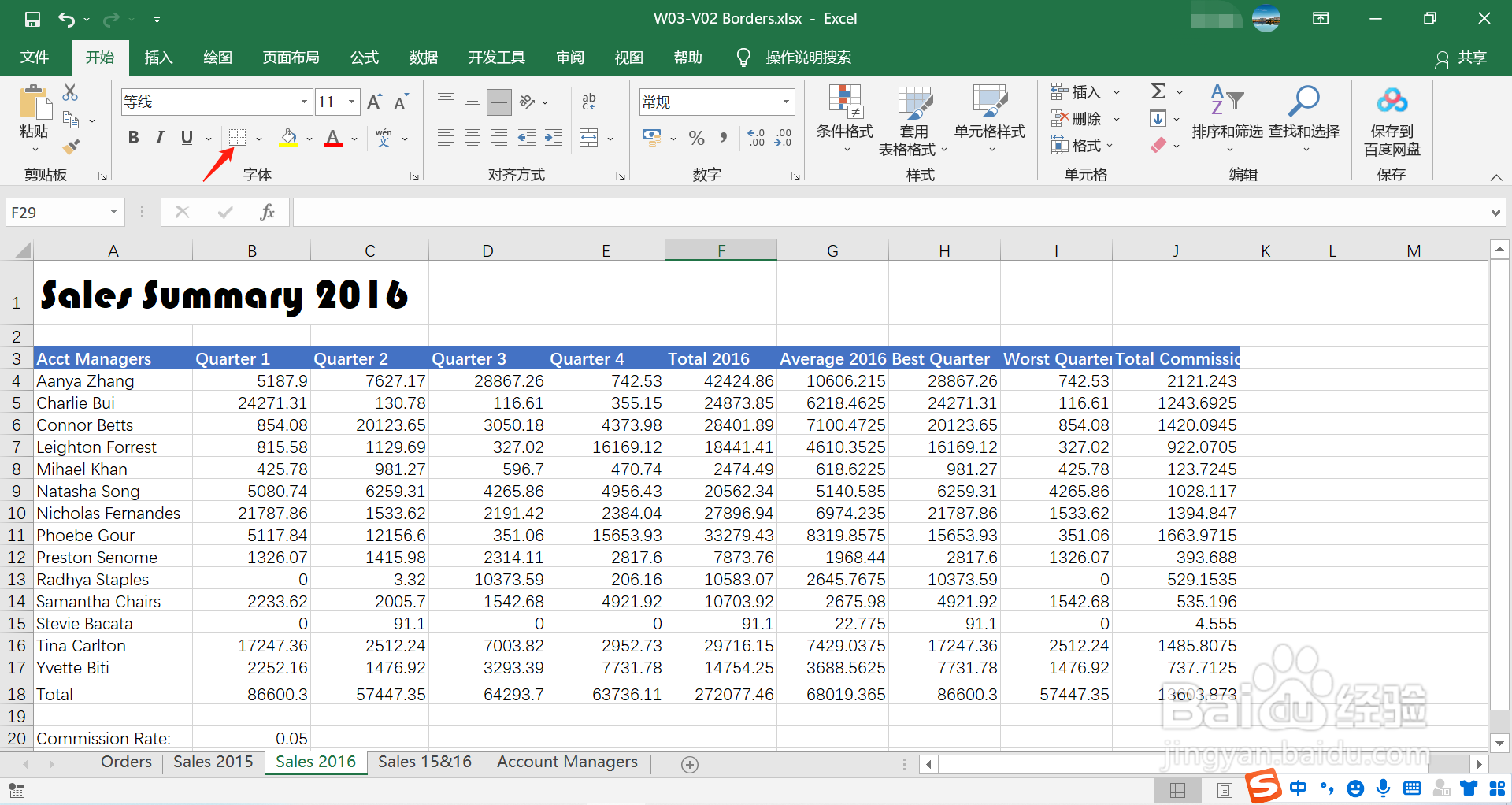Toggle Underline formatting

pyautogui.click(x=187, y=138)
